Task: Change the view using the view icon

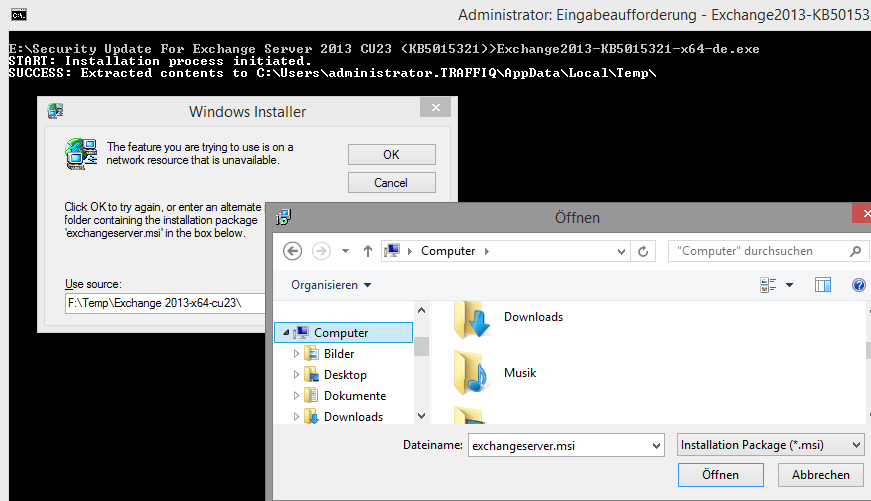Action: tap(768, 285)
